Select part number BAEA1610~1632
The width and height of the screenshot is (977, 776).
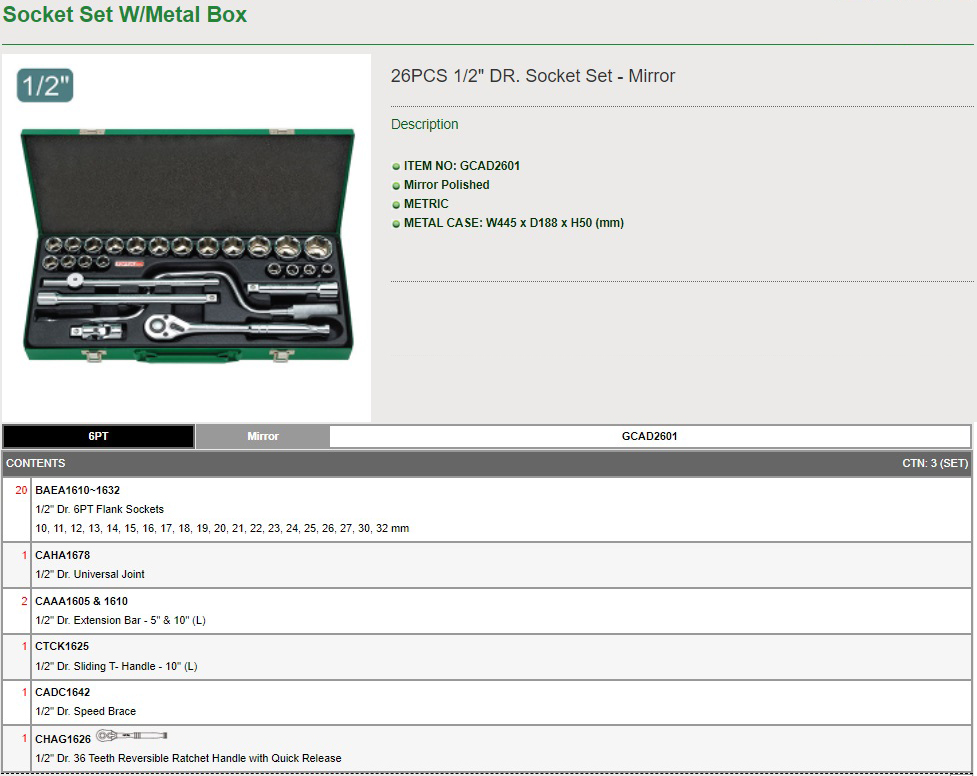(x=77, y=490)
